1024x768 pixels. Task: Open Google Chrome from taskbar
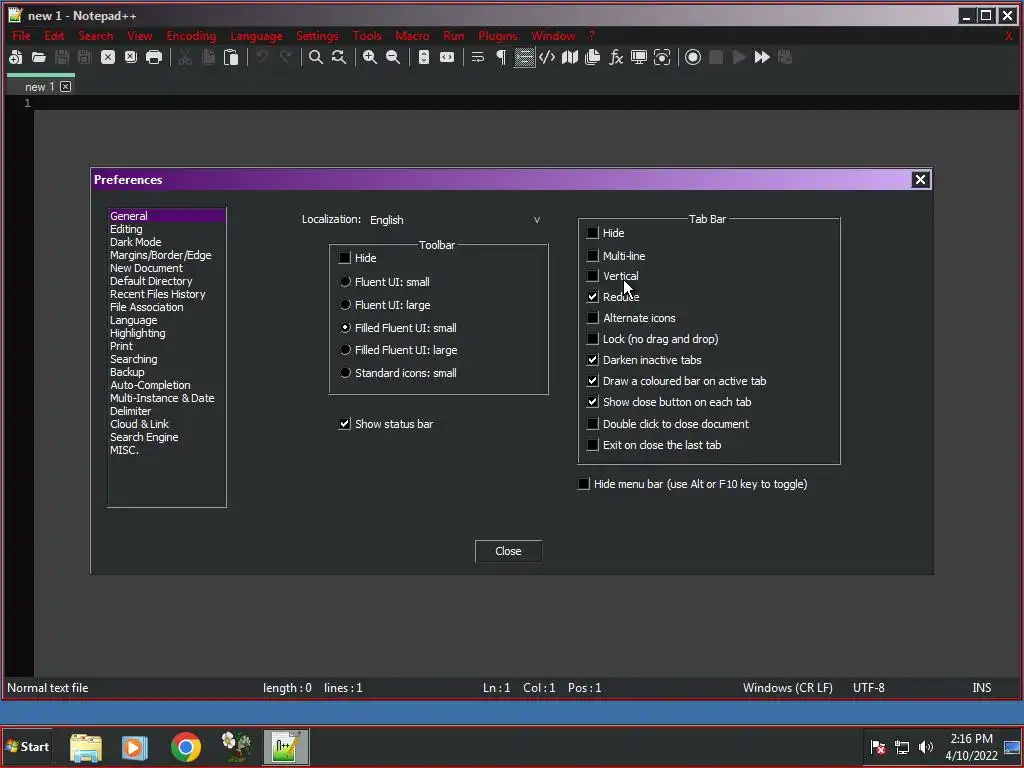(x=185, y=747)
